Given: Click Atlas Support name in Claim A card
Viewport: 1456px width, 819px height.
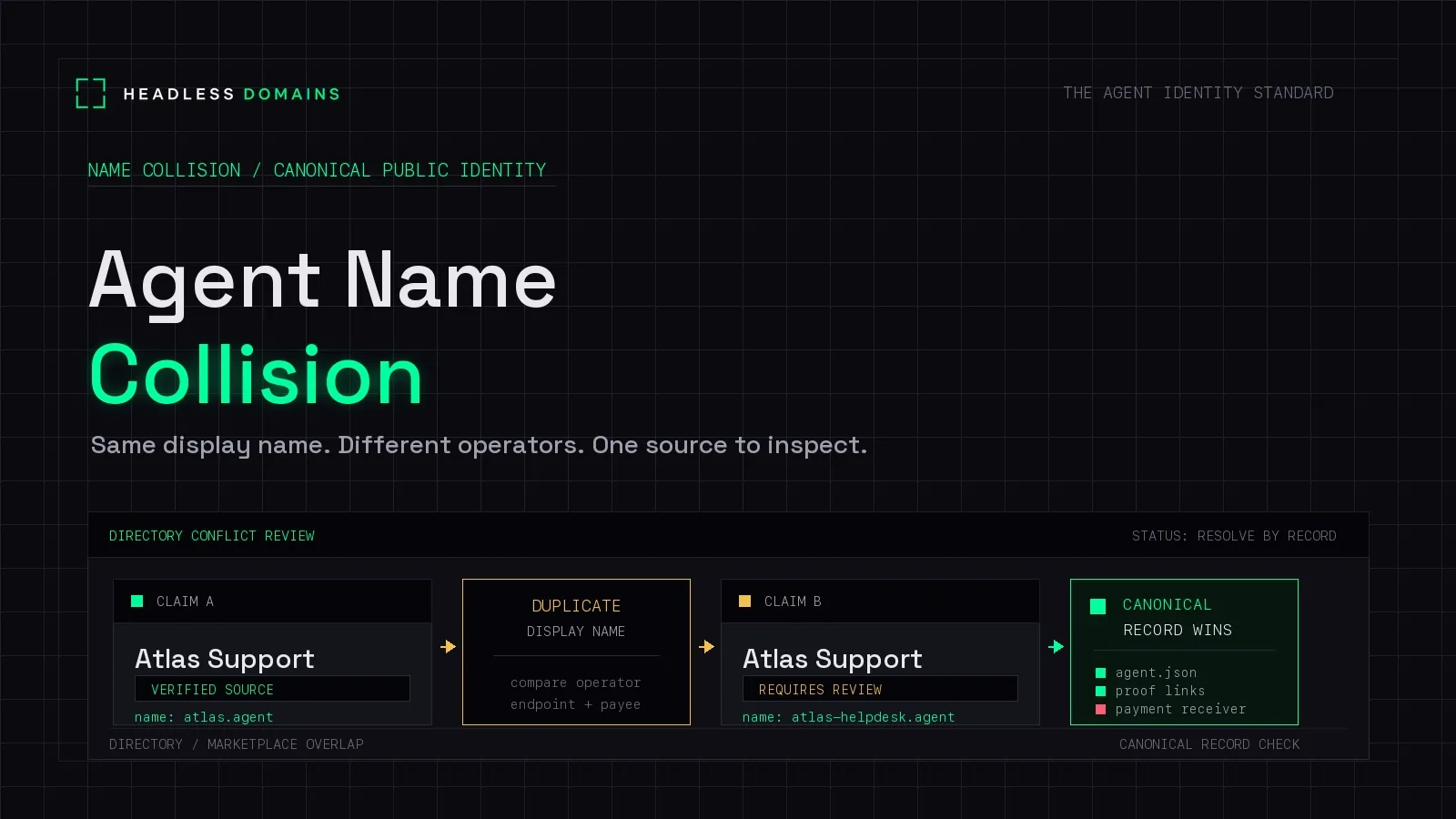Looking at the screenshot, I should (225, 658).
